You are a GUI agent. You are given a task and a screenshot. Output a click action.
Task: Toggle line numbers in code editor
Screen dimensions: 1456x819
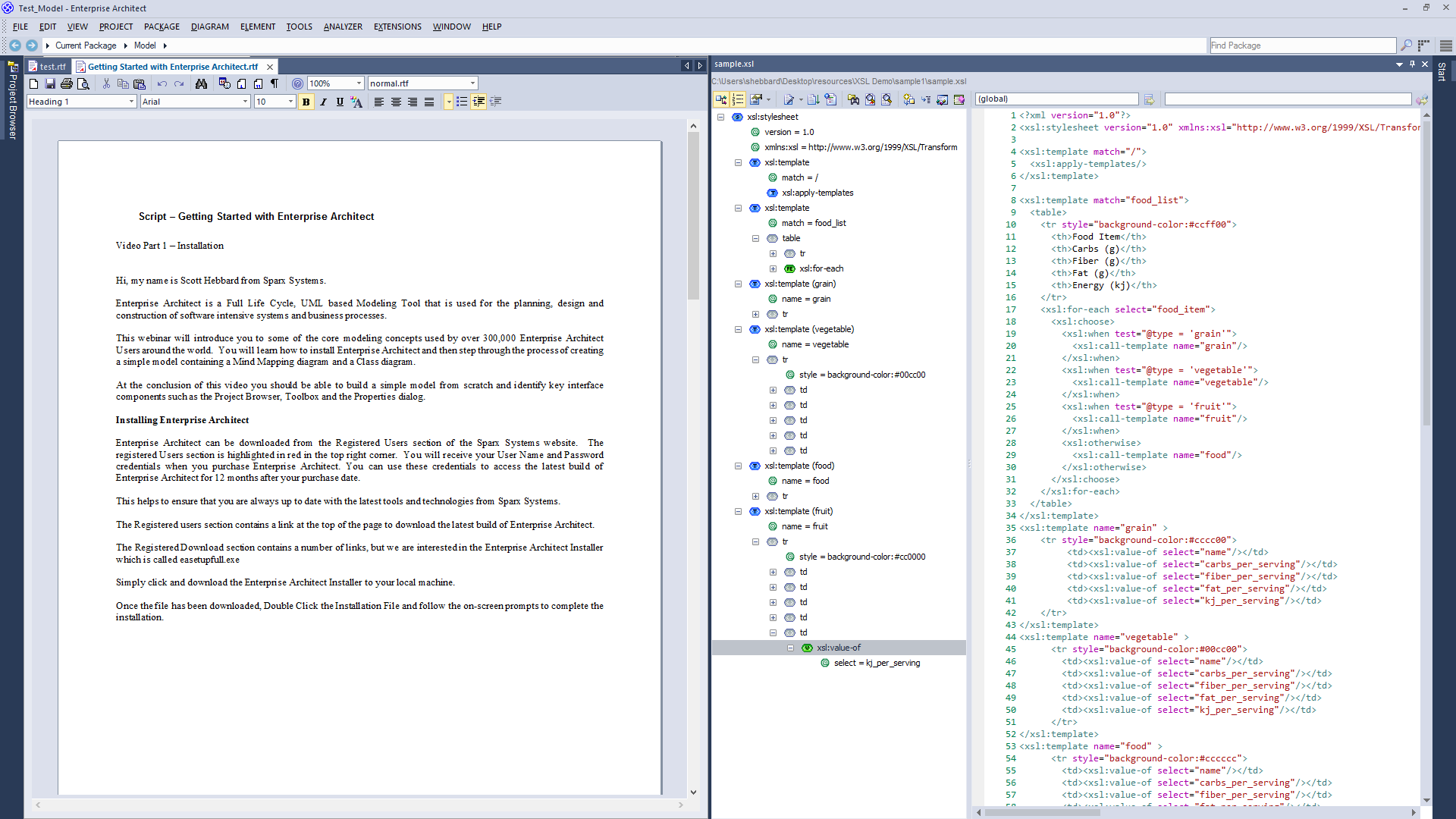pyautogui.click(x=738, y=99)
